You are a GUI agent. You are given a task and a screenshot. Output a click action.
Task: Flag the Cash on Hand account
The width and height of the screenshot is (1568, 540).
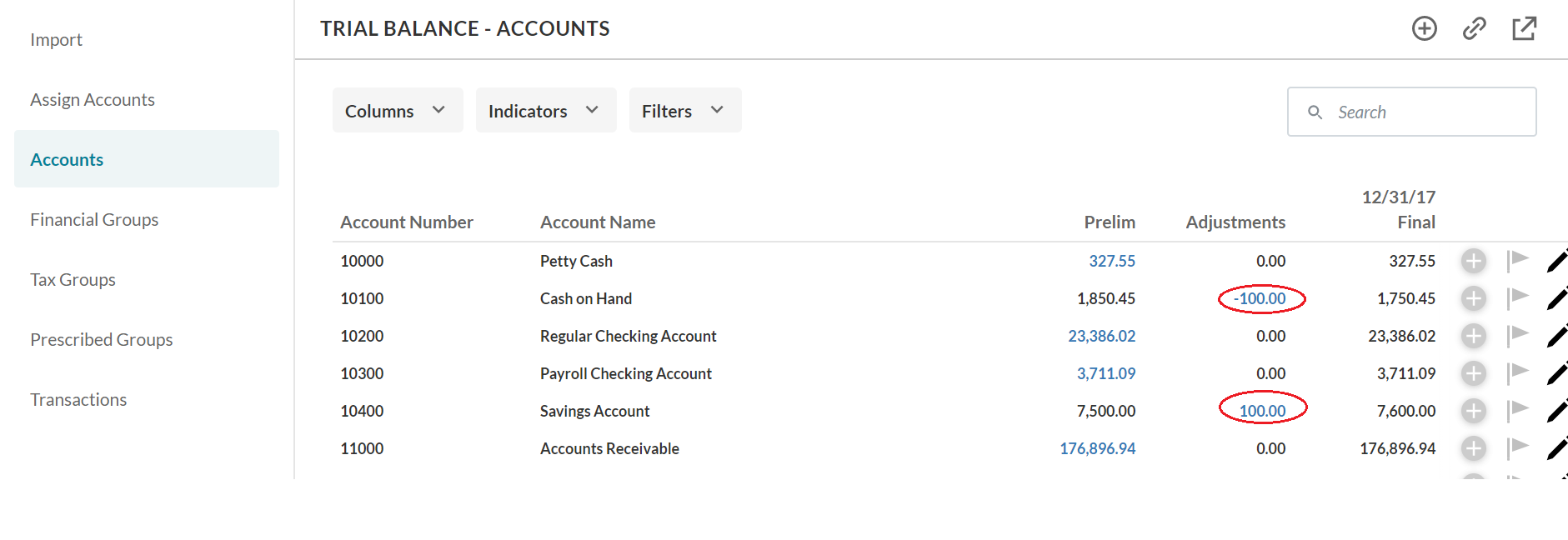point(1518,298)
